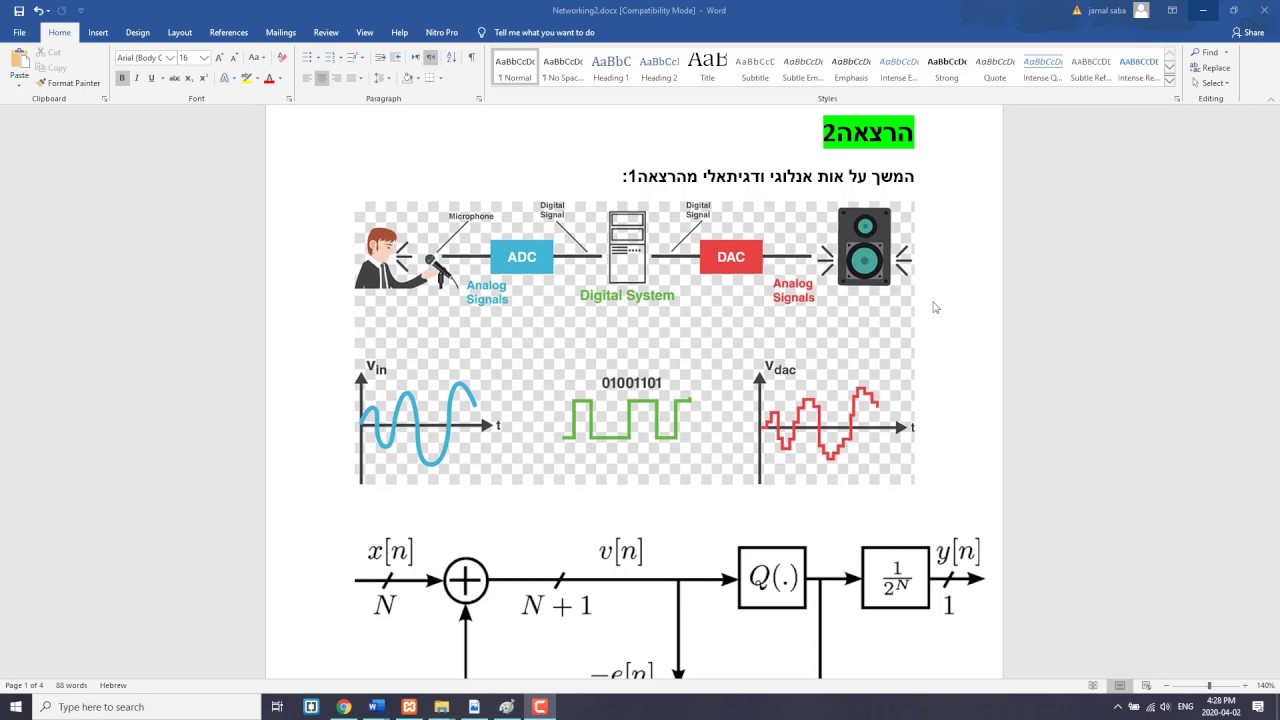Decrease font size with Shrink Font
1280x720 pixels.
pos(234,58)
